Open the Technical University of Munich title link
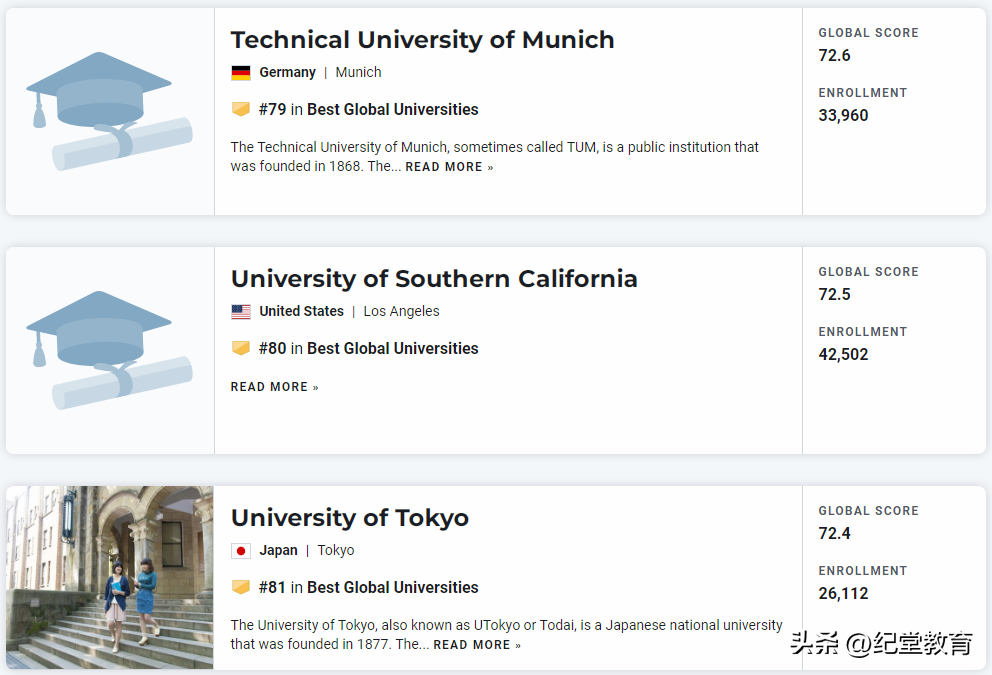Screen dimensions: 992x675 pos(422,40)
